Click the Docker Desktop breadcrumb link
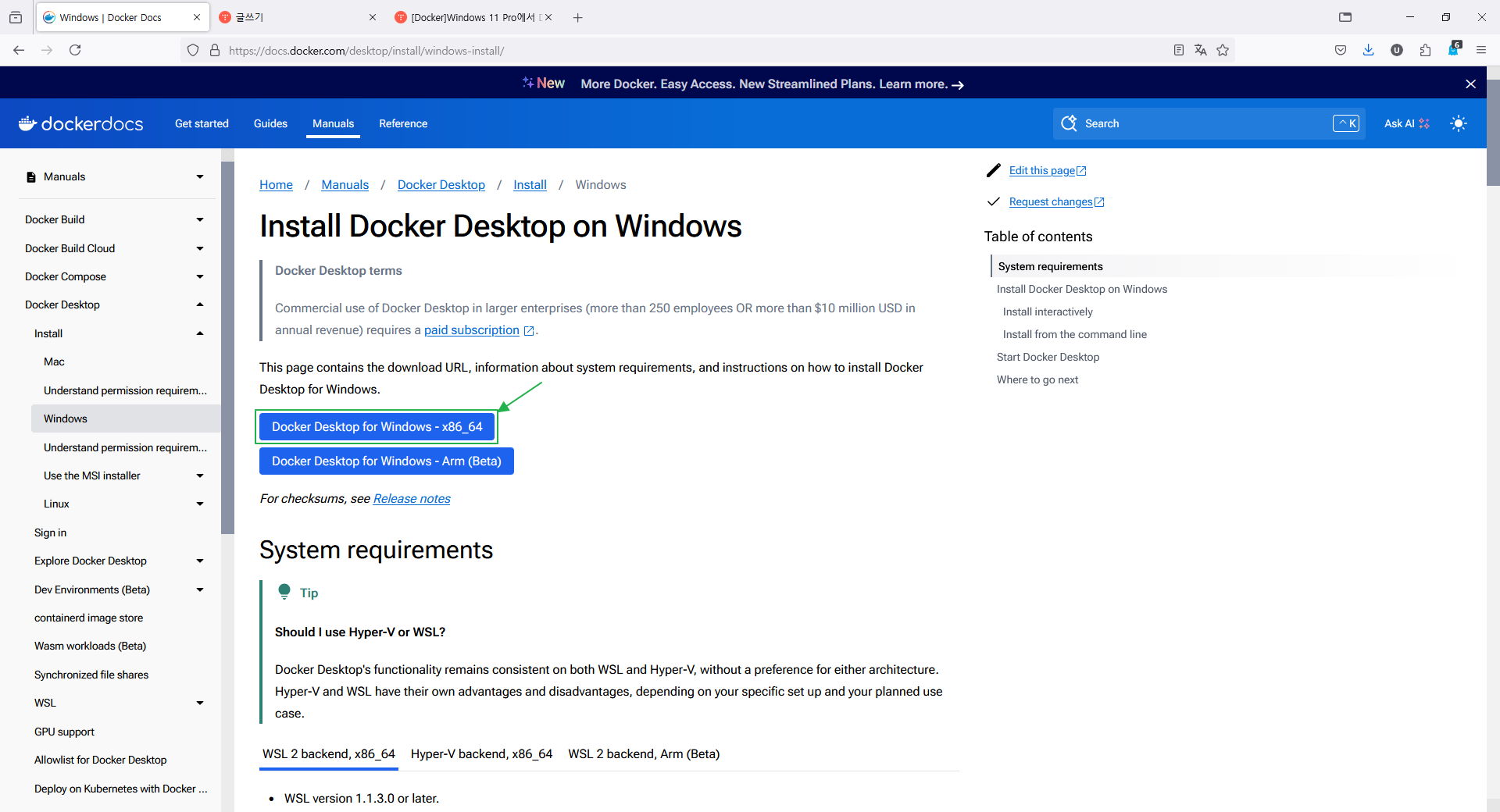1500x812 pixels. point(441,185)
